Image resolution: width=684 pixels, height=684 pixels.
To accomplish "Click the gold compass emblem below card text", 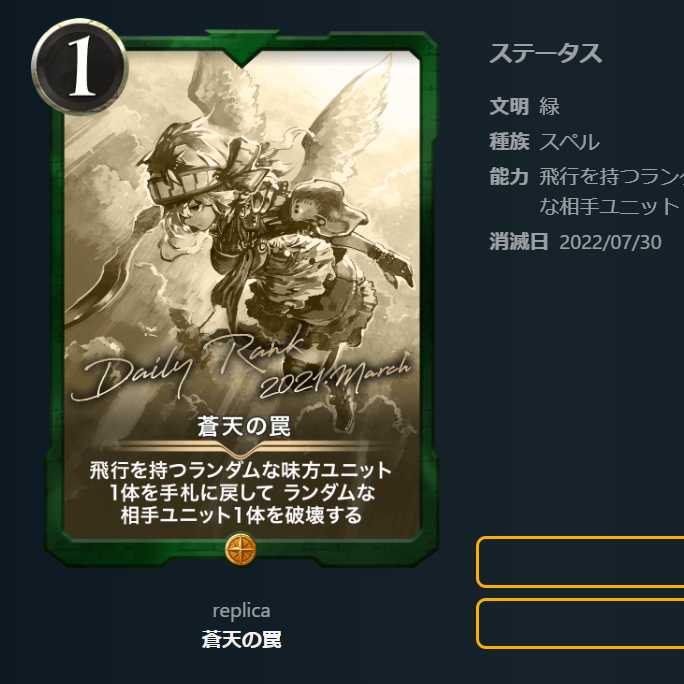I will [x=241, y=550].
